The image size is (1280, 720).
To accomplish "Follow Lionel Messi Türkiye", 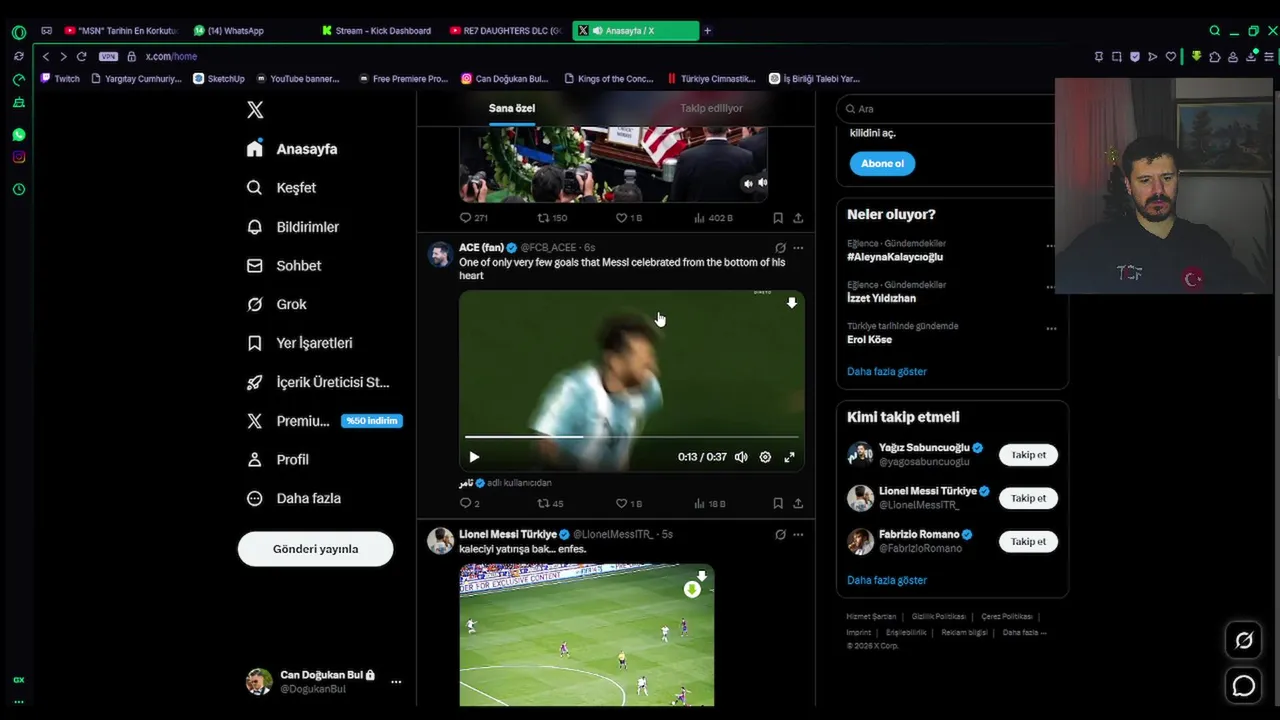I will pyautogui.click(x=1028, y=498).
